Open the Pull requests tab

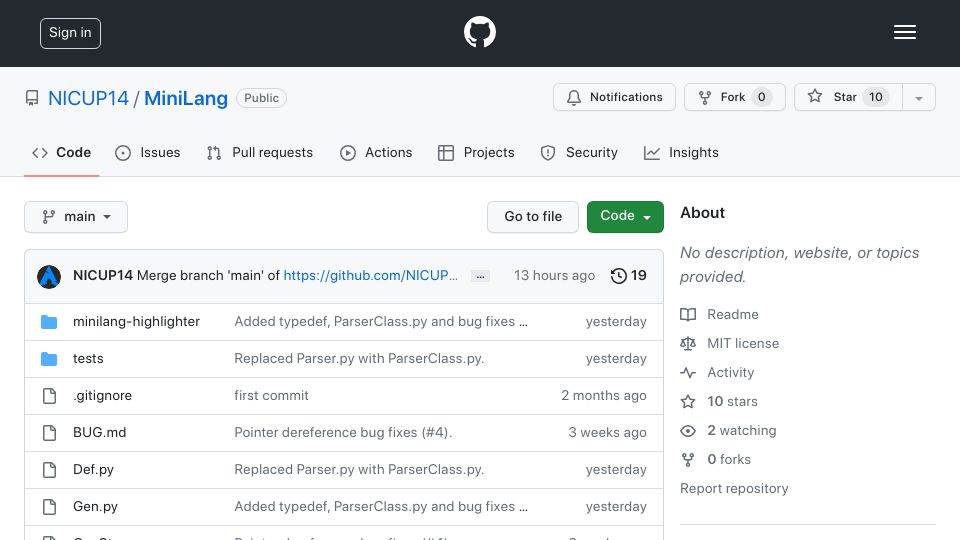(260, 152)
